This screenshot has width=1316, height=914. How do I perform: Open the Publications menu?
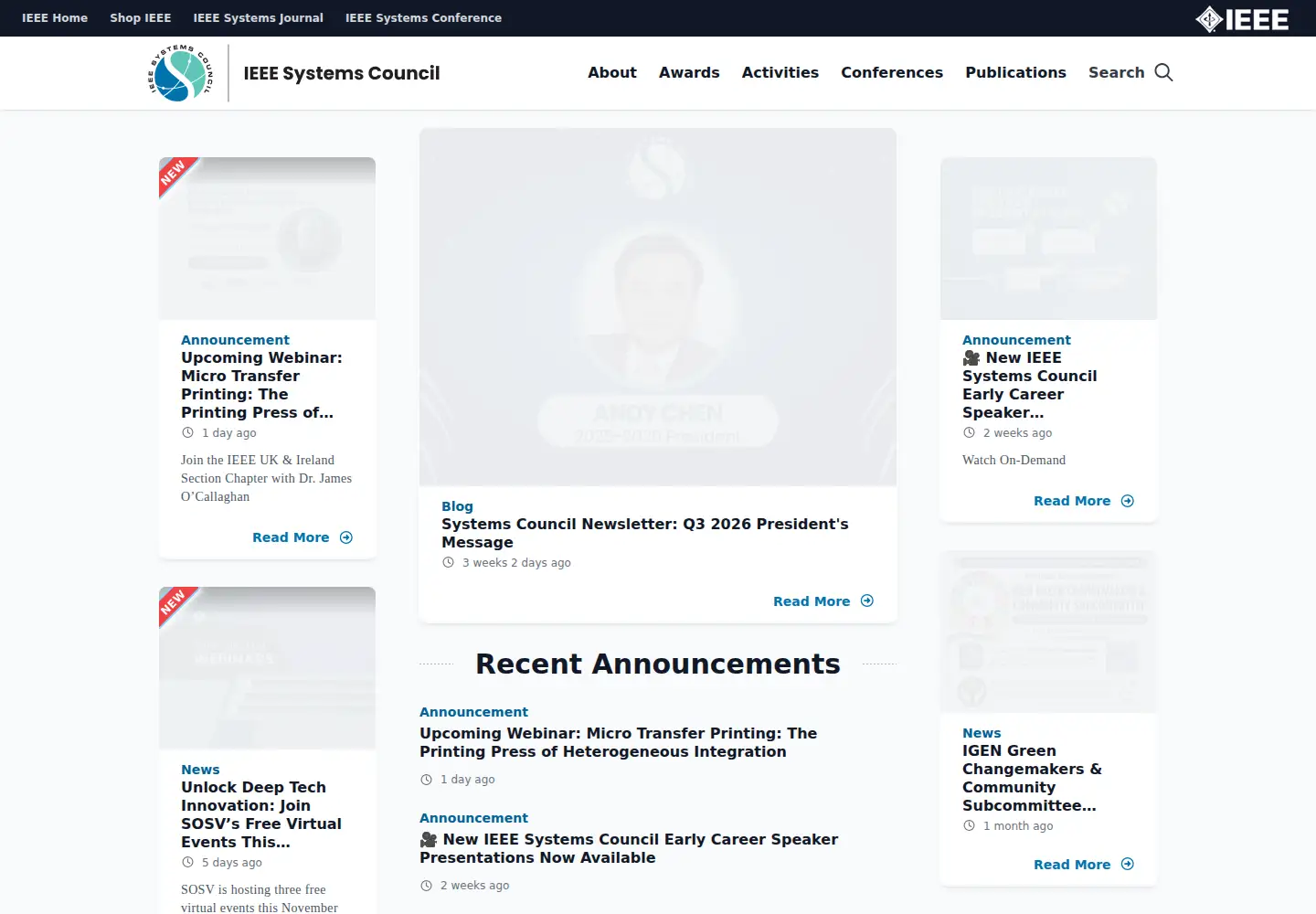[1015, 72]
